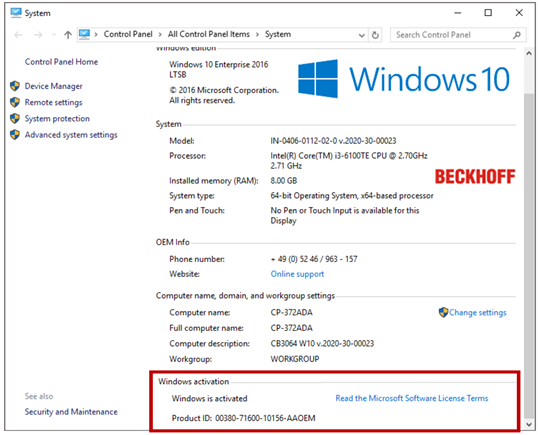Refresh the System page
538x435 pixels.
[375, 35]
